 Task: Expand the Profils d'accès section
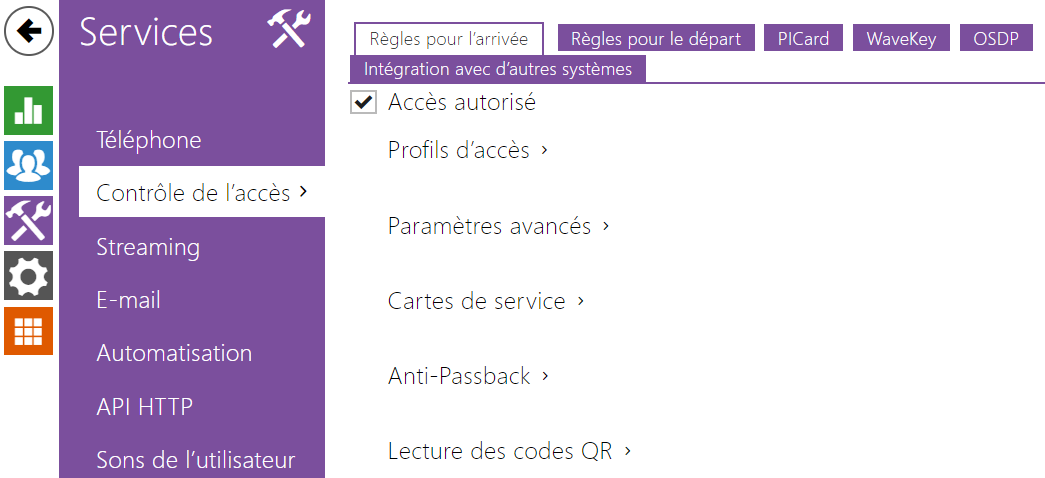tap(467, 150)
